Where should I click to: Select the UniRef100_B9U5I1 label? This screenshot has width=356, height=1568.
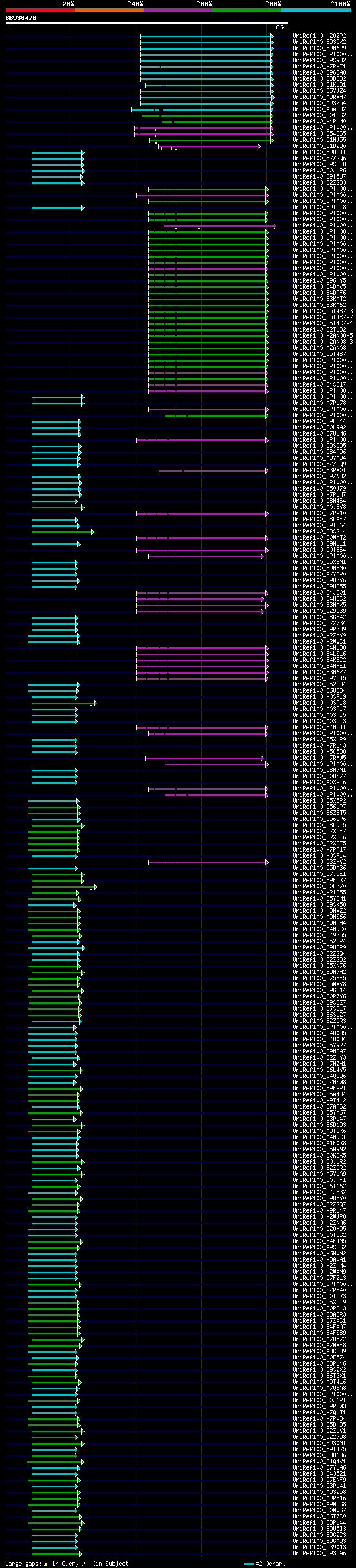coord(319,152)
